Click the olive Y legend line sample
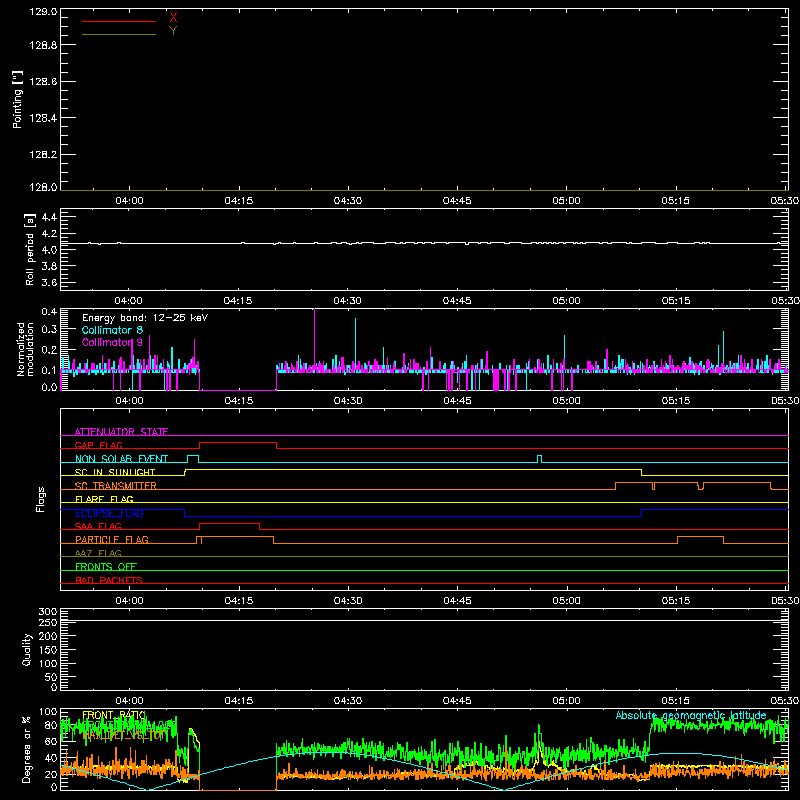800x800 pixels. tap(119, 34)
